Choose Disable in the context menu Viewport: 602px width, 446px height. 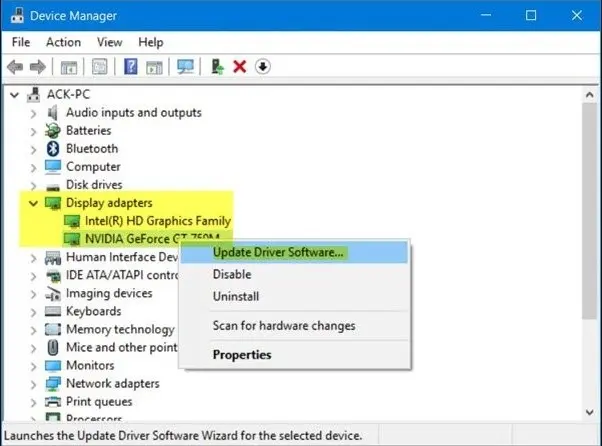pyautogui.click(x=294, y=274)
